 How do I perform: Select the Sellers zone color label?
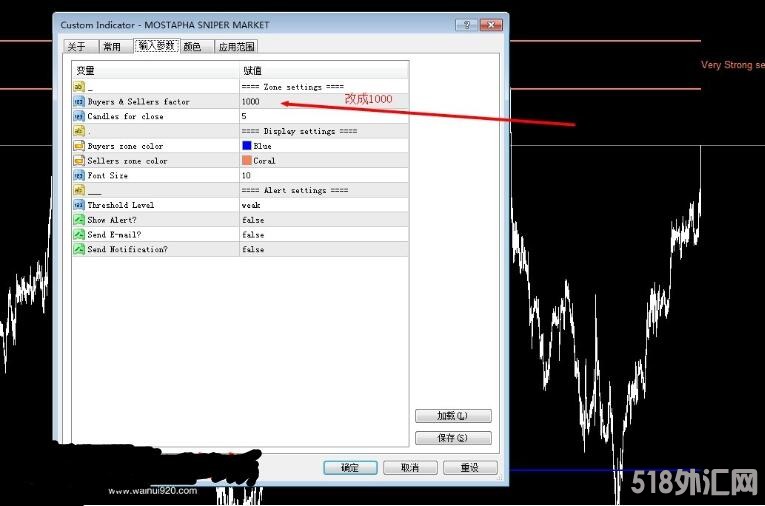(x=127, y=161)
